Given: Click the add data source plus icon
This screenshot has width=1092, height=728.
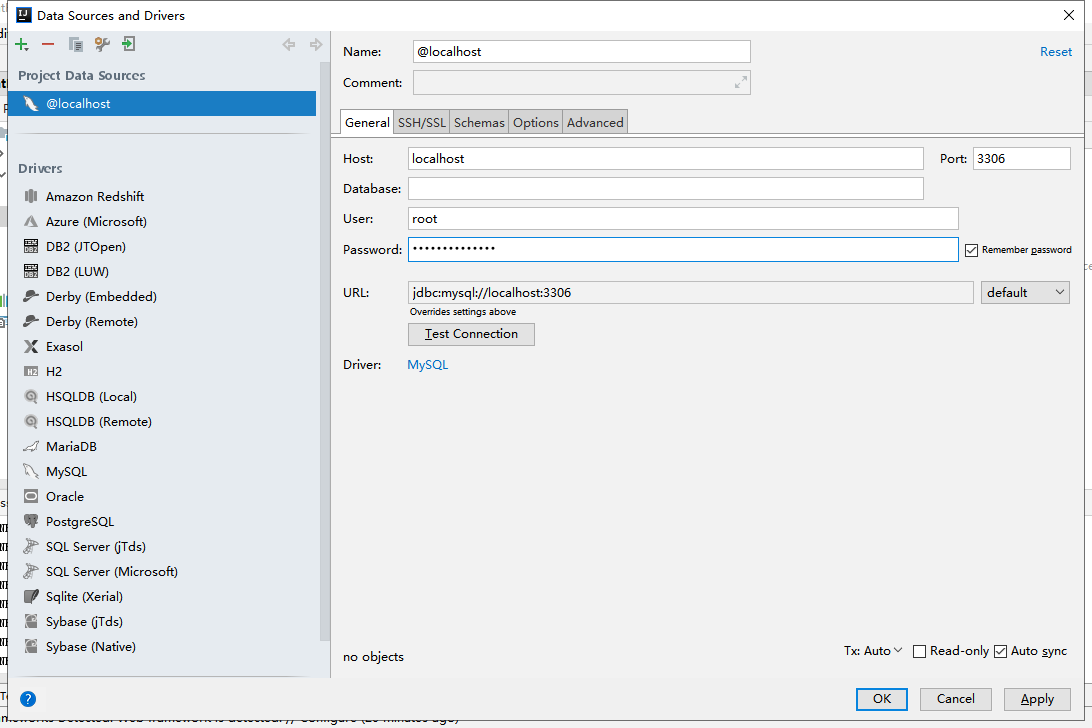Looking at the screenshot, I should pyautogui.click(x=21, y=44).
